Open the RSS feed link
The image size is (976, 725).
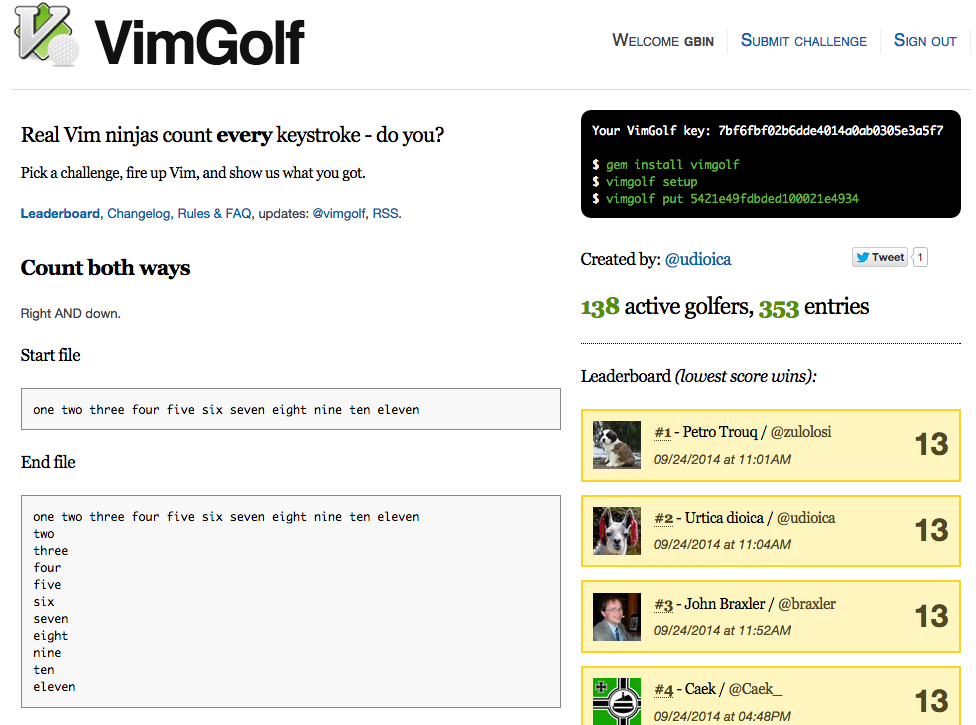coord(385,213)
